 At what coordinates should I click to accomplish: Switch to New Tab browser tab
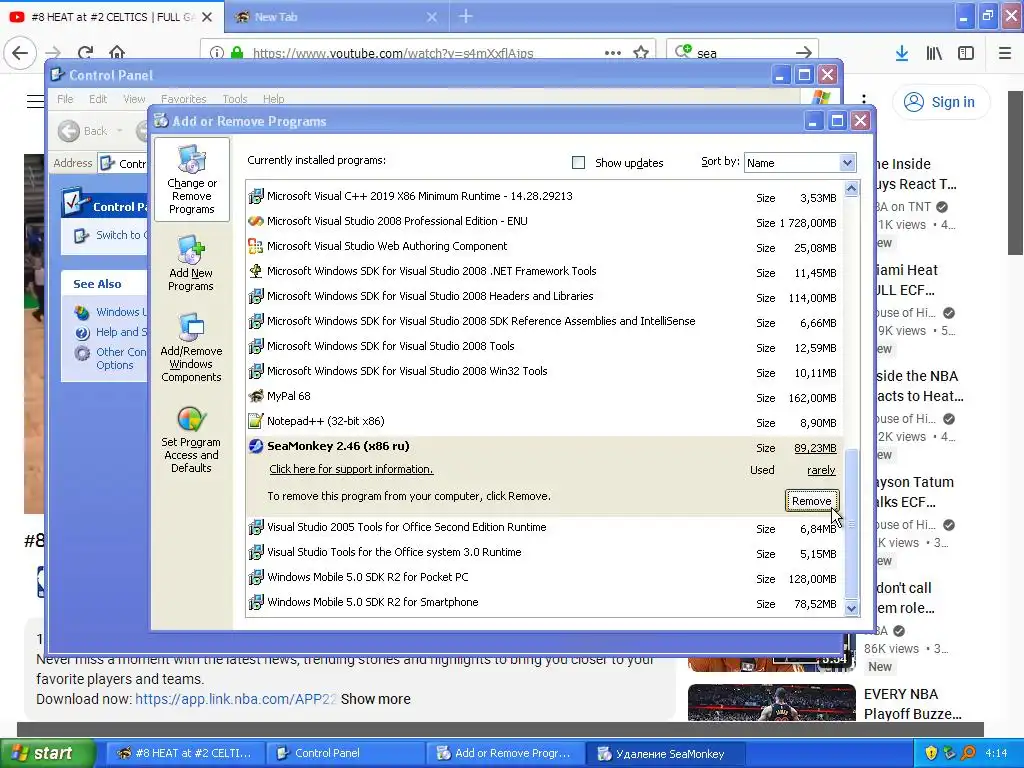tap(336, 17)
